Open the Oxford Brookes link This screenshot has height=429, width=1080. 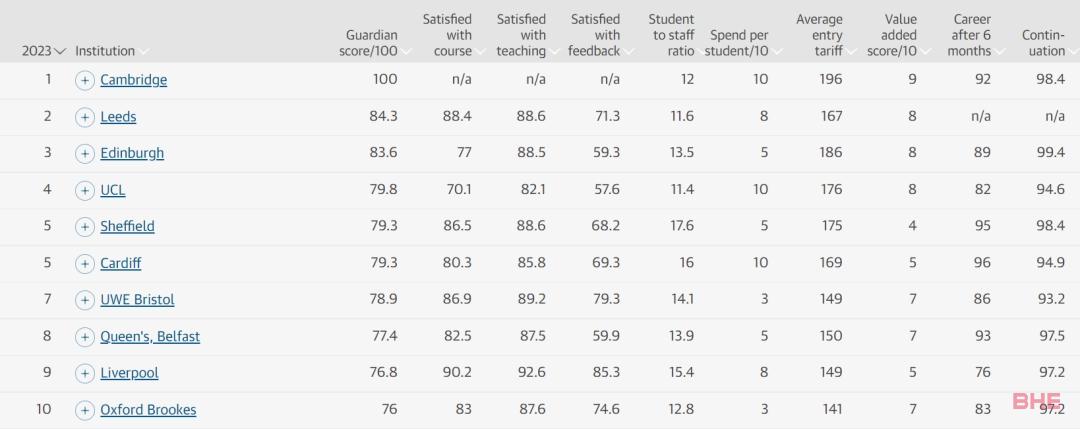[148, 410]
